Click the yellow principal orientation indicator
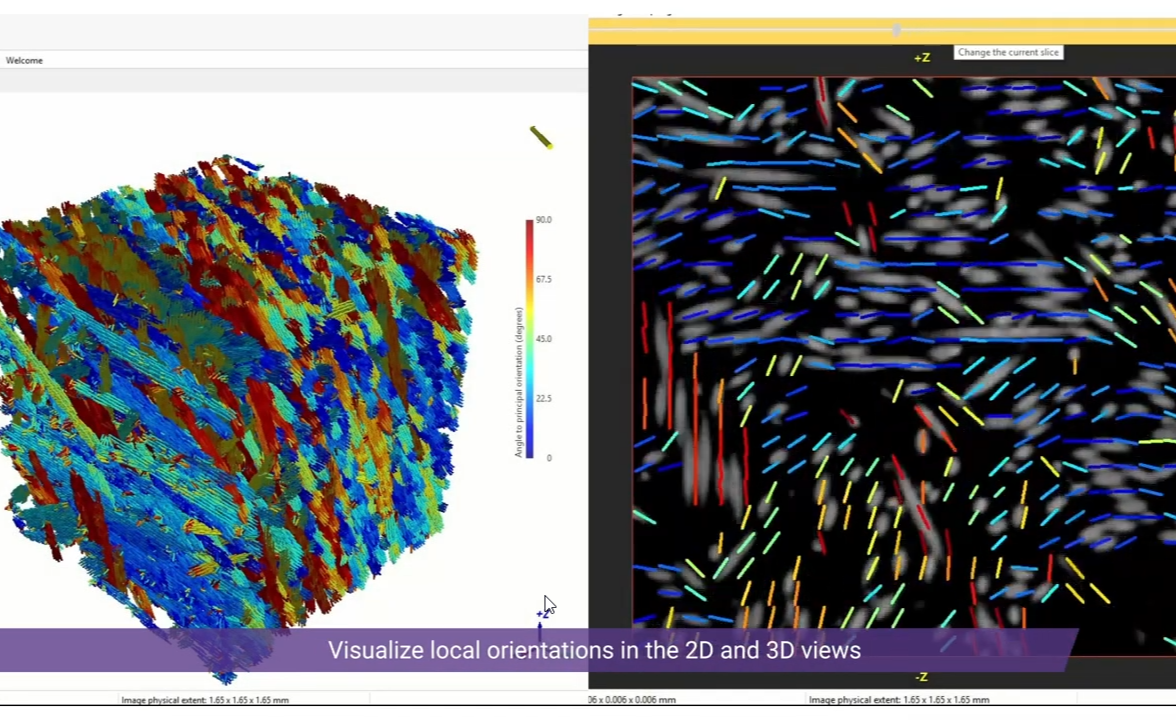The image size is (1176, 720). (x=541, y=137)
